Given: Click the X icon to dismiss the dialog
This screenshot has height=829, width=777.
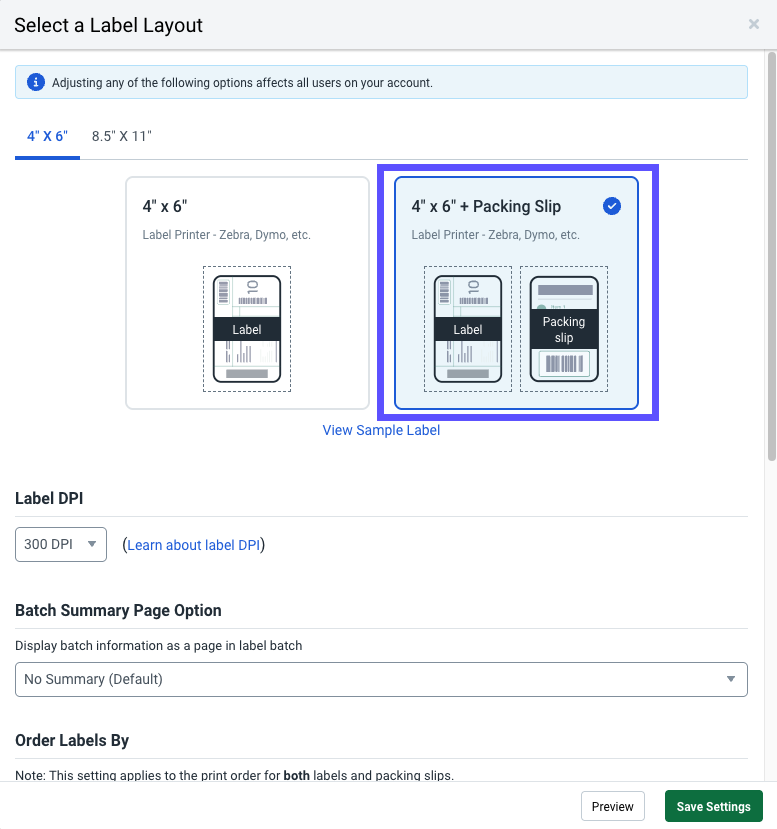Looking at the screenshot, I should tap(754, 24).
